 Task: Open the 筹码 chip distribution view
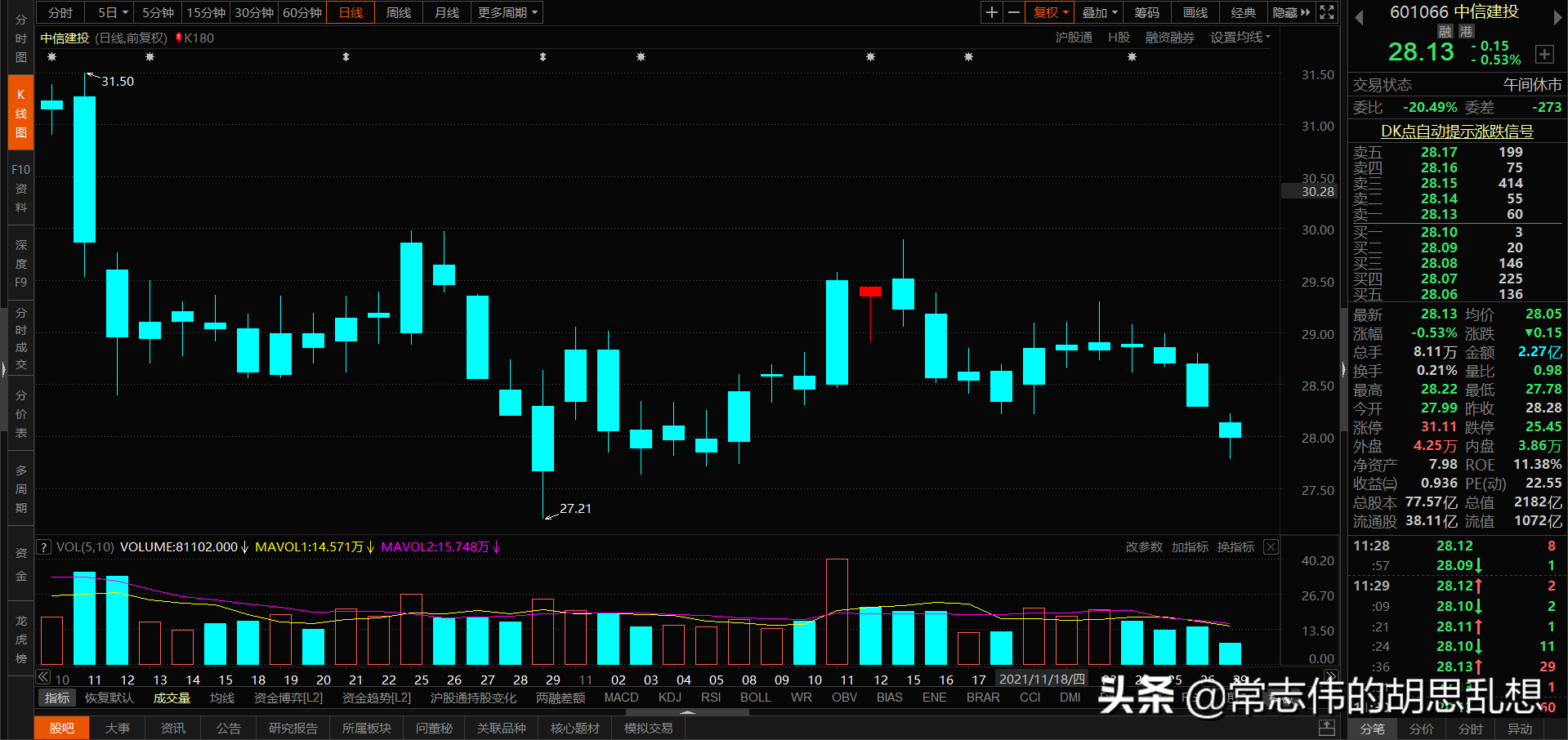coord(1146,12)
